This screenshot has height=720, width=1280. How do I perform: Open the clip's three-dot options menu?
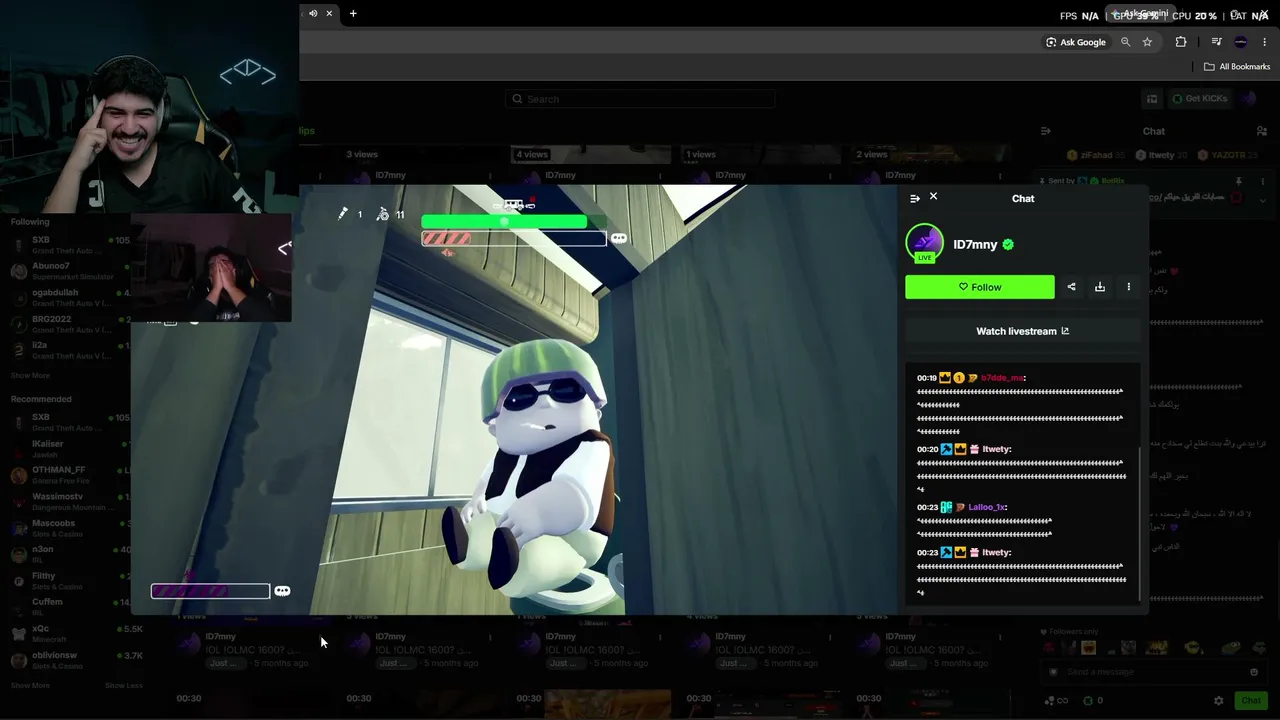tap(1129, 287)
